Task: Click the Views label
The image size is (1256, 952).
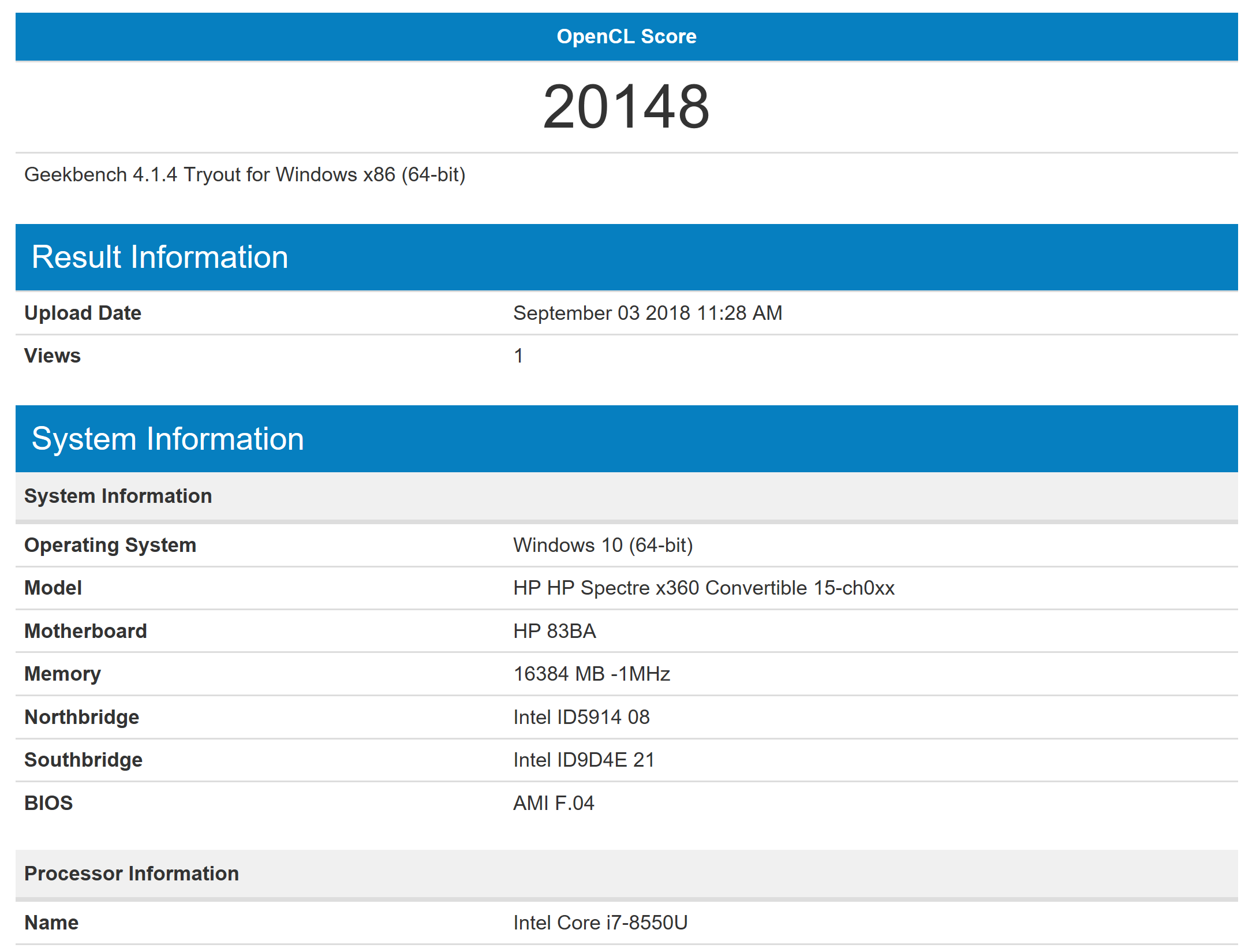Action: (53, 356)
